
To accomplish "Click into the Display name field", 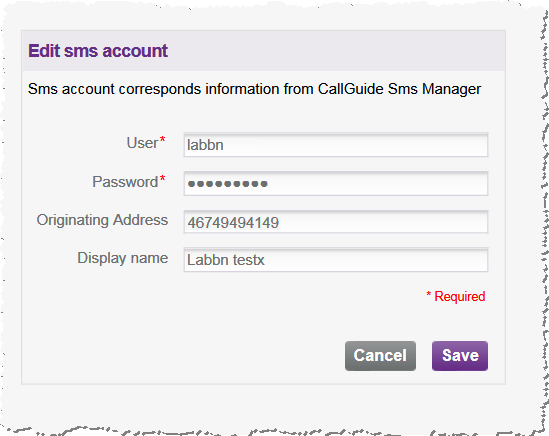I will click(x=336, y=260).
